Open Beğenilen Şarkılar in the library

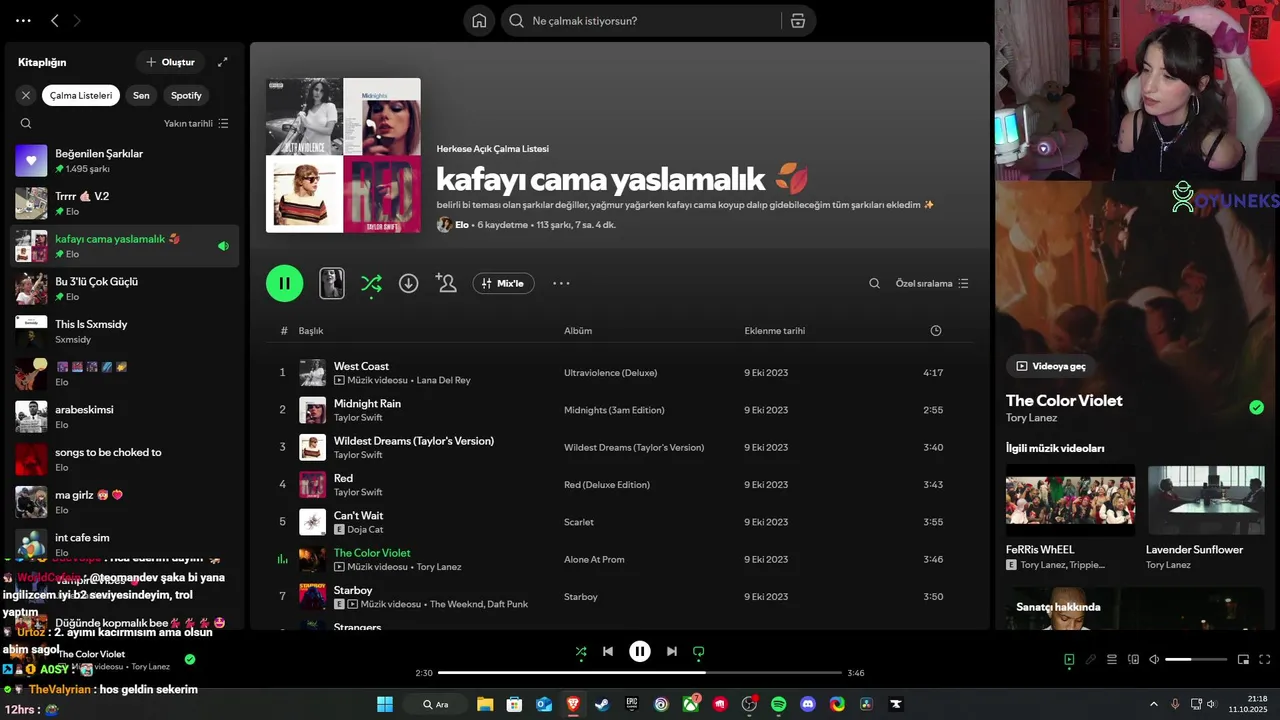(x=125, y=160)
